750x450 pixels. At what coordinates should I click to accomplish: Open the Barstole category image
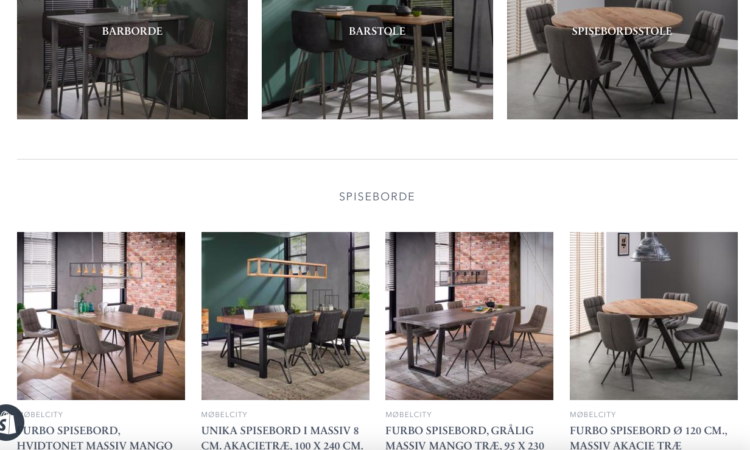coord(377,59)
